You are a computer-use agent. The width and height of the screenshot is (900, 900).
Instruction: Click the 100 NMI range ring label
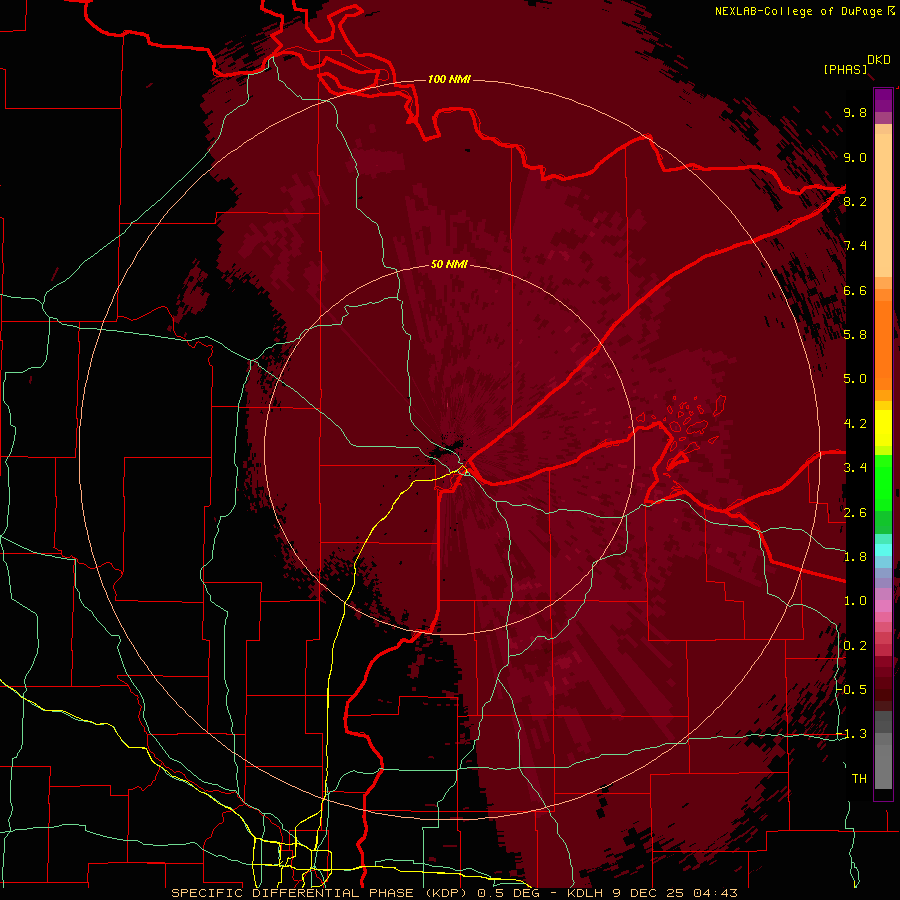point(449,79)
